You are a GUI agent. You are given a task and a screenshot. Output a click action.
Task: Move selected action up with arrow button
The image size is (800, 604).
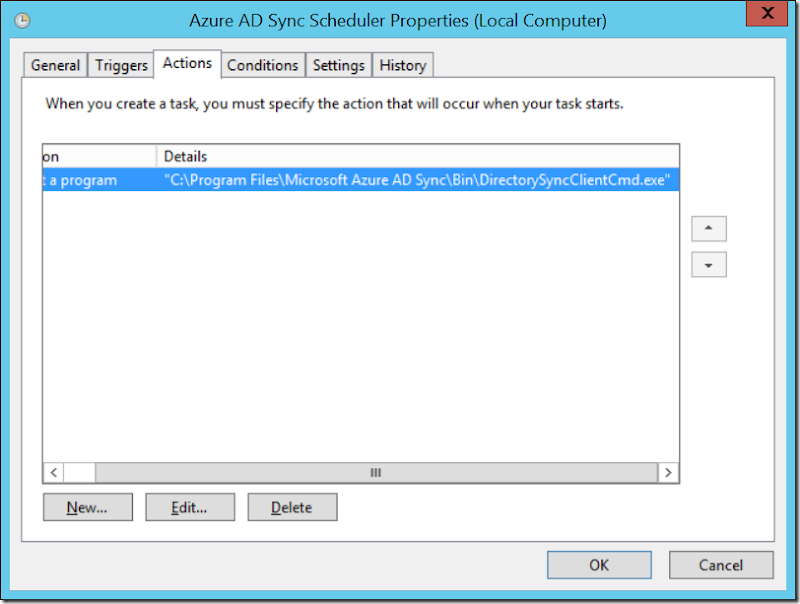tap(708, 228)
